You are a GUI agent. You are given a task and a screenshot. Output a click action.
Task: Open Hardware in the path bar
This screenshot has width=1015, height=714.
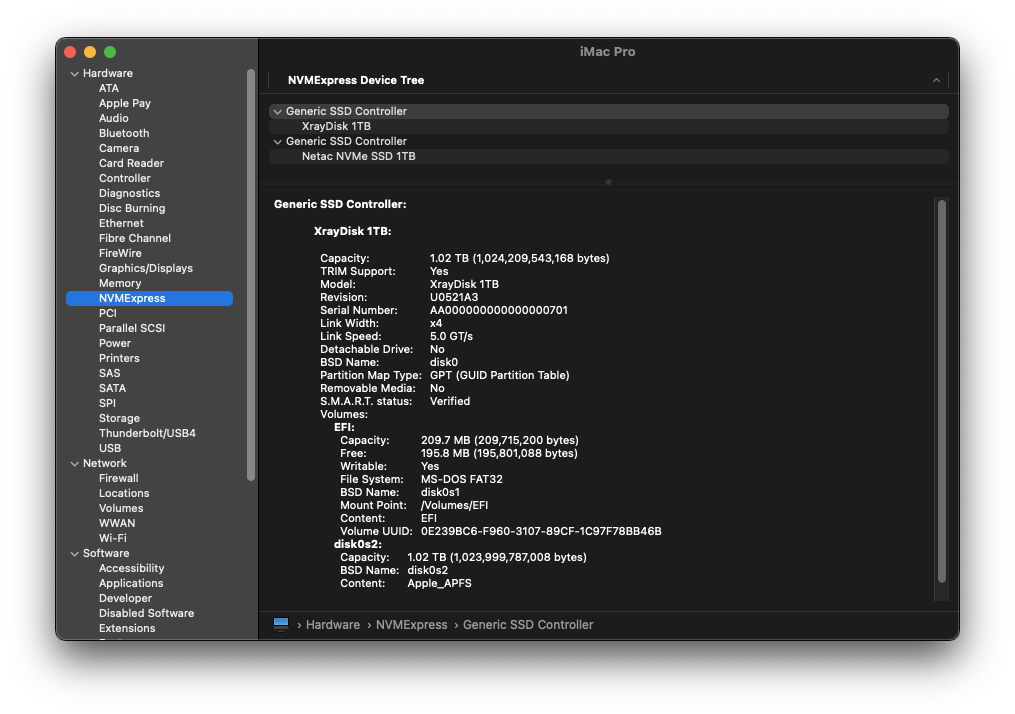pyautogui.click(x=333, y=625)
